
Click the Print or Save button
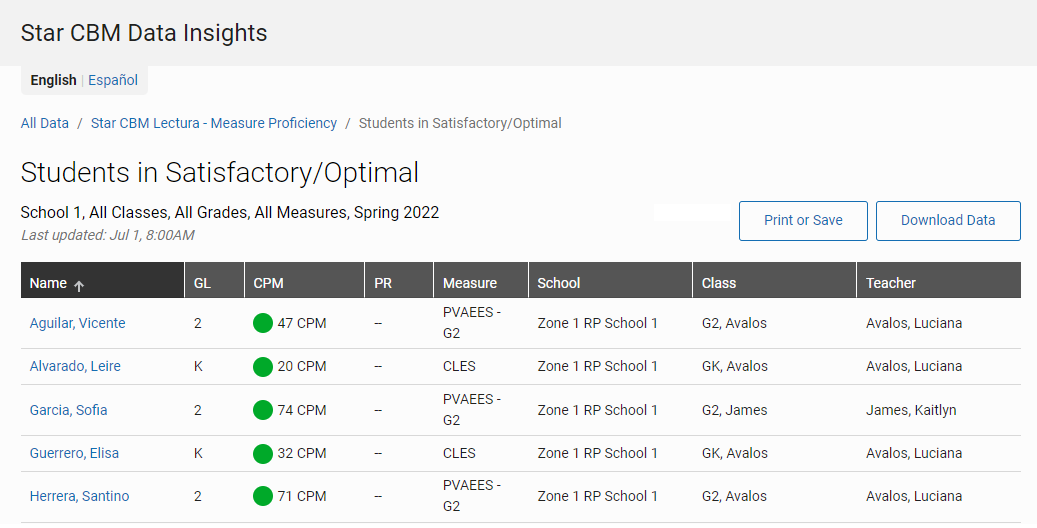point(803,220)
